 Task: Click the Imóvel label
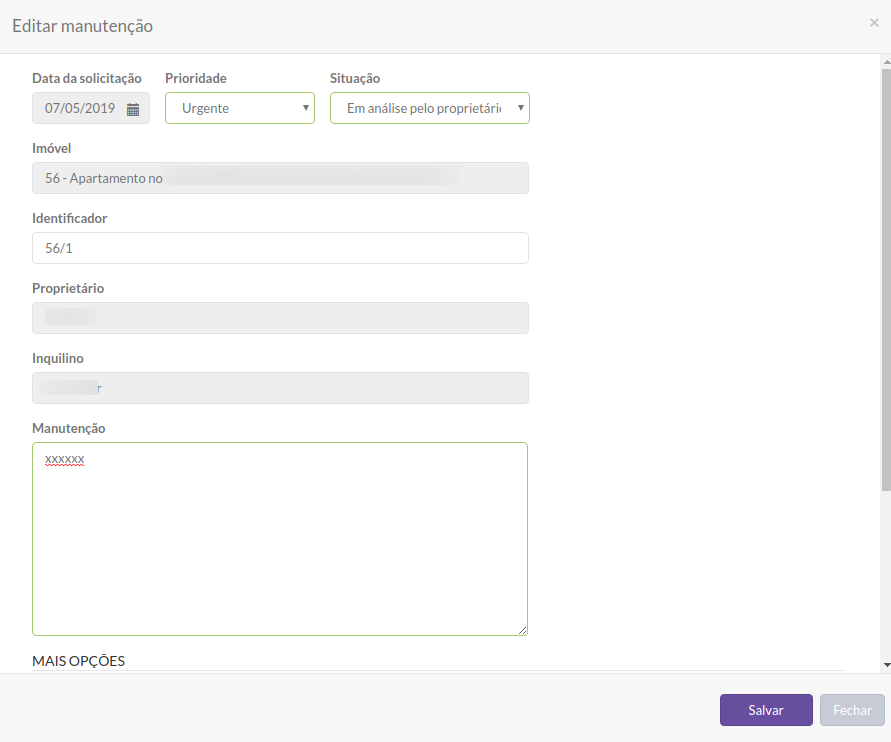tap(52, 148)
